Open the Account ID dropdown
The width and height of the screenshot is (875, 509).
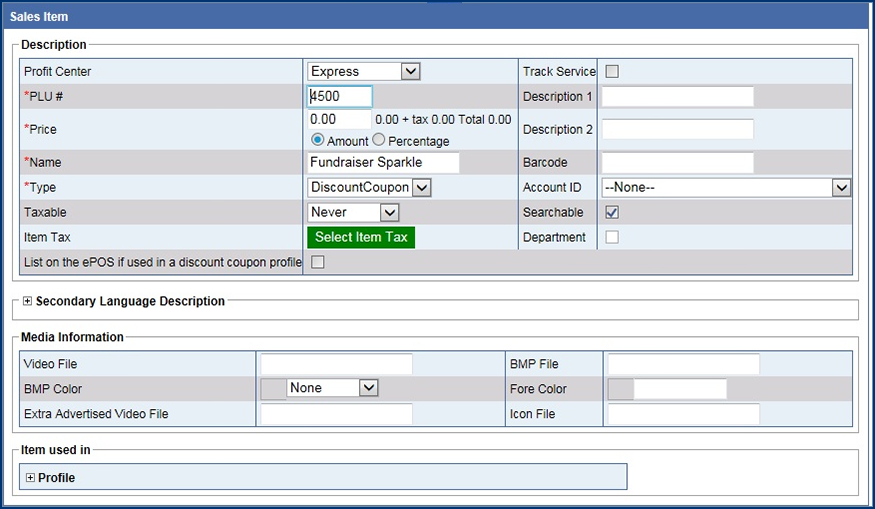(725, 188)
